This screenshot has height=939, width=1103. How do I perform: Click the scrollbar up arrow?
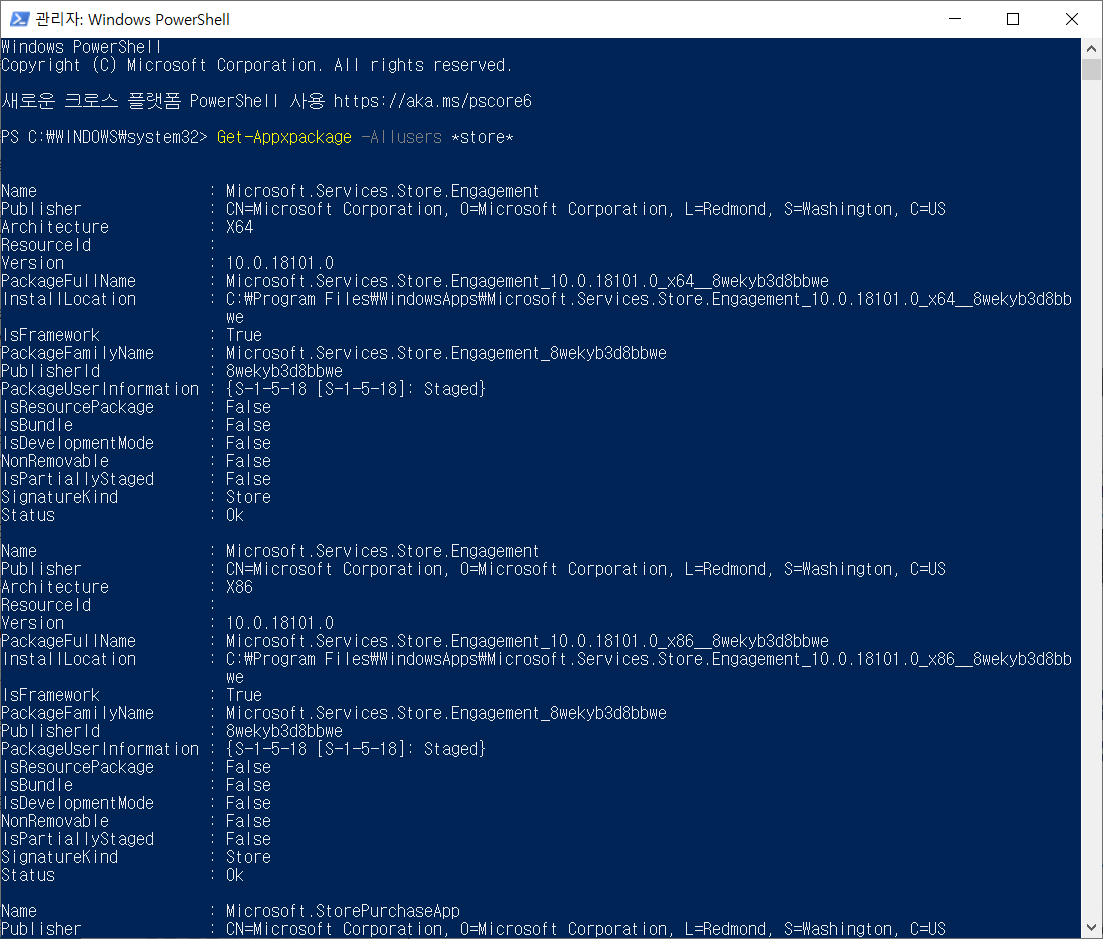point(1091,49)
